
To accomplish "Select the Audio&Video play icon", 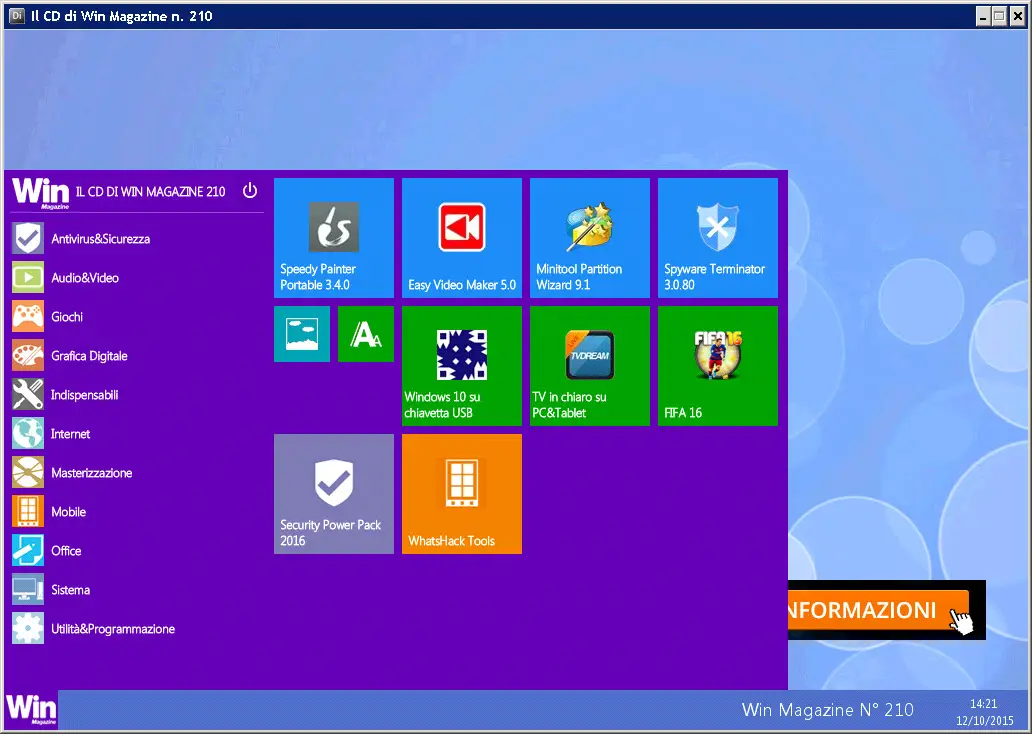I will coord(28,277).
